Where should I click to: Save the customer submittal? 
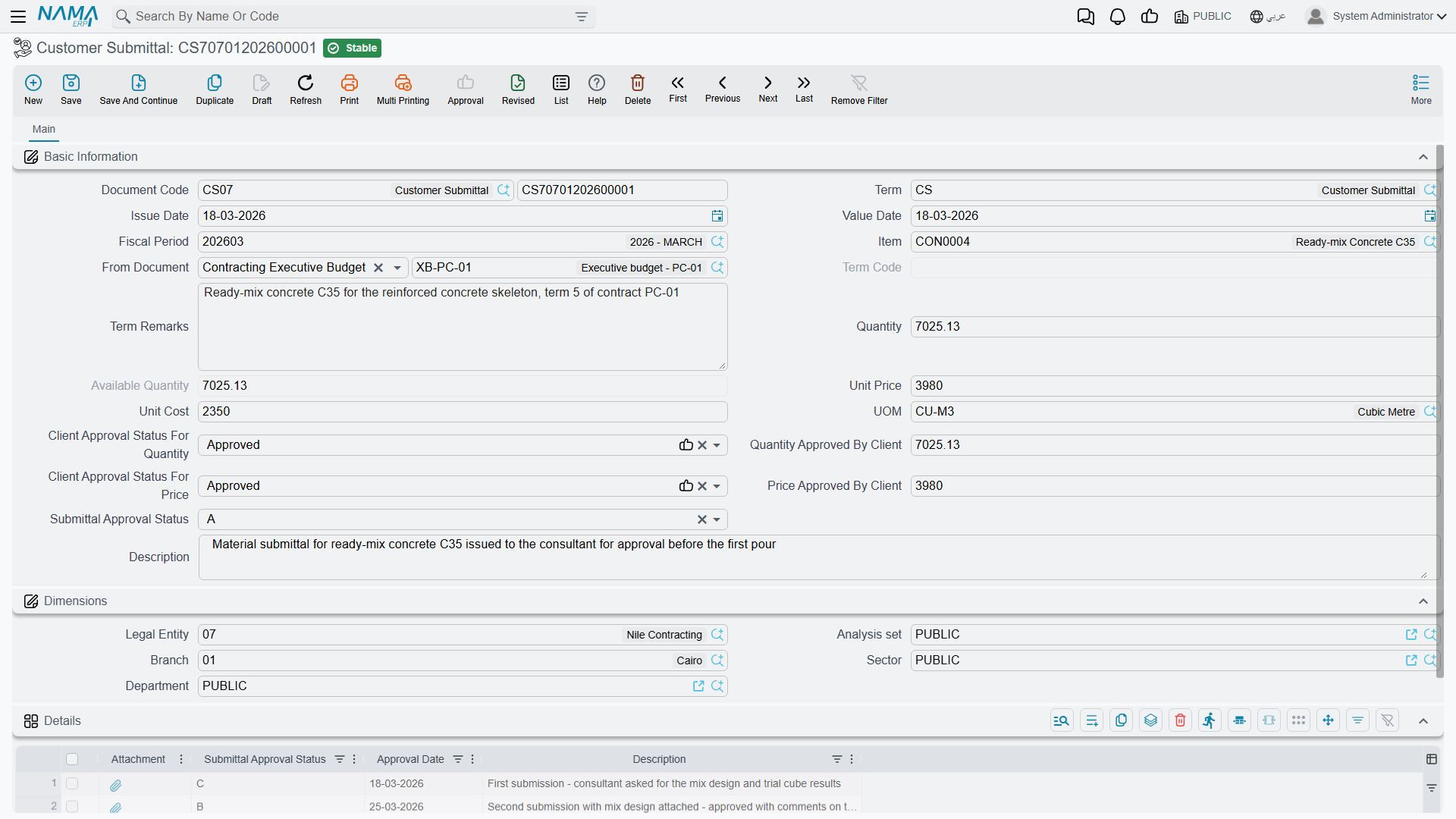tap(71, 89)
